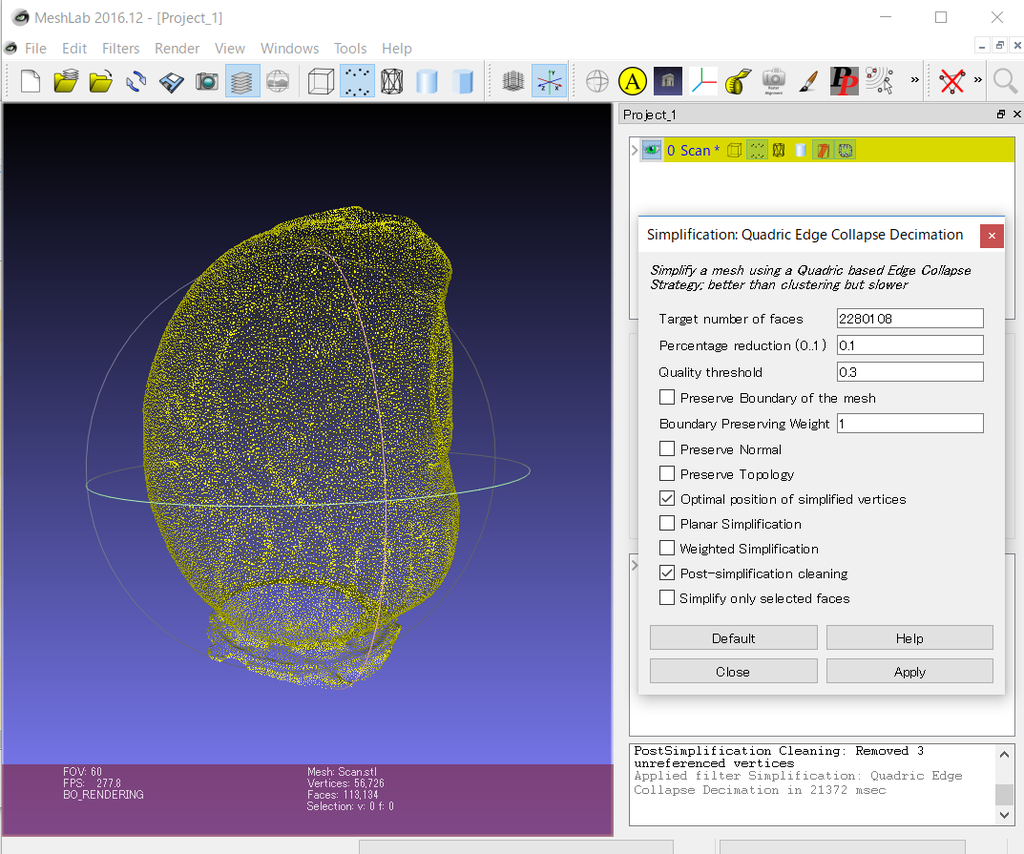Toggle flat Fill rendering cylinder icon
The width and height of the screenshot is (1024, 854).
pyautogui.click(x=462, y=82)
